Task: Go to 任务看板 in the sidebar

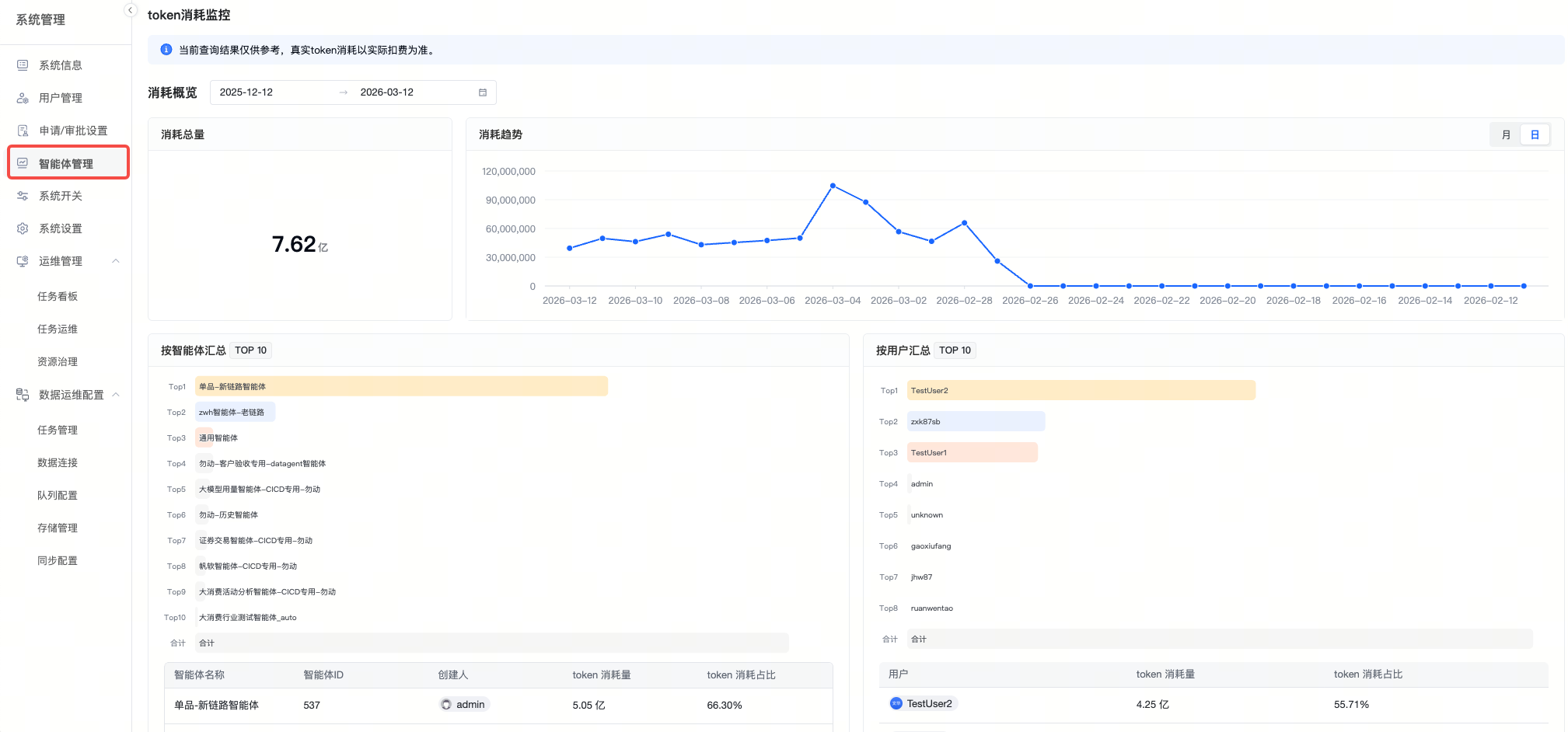Action: (x=58, y=296)
